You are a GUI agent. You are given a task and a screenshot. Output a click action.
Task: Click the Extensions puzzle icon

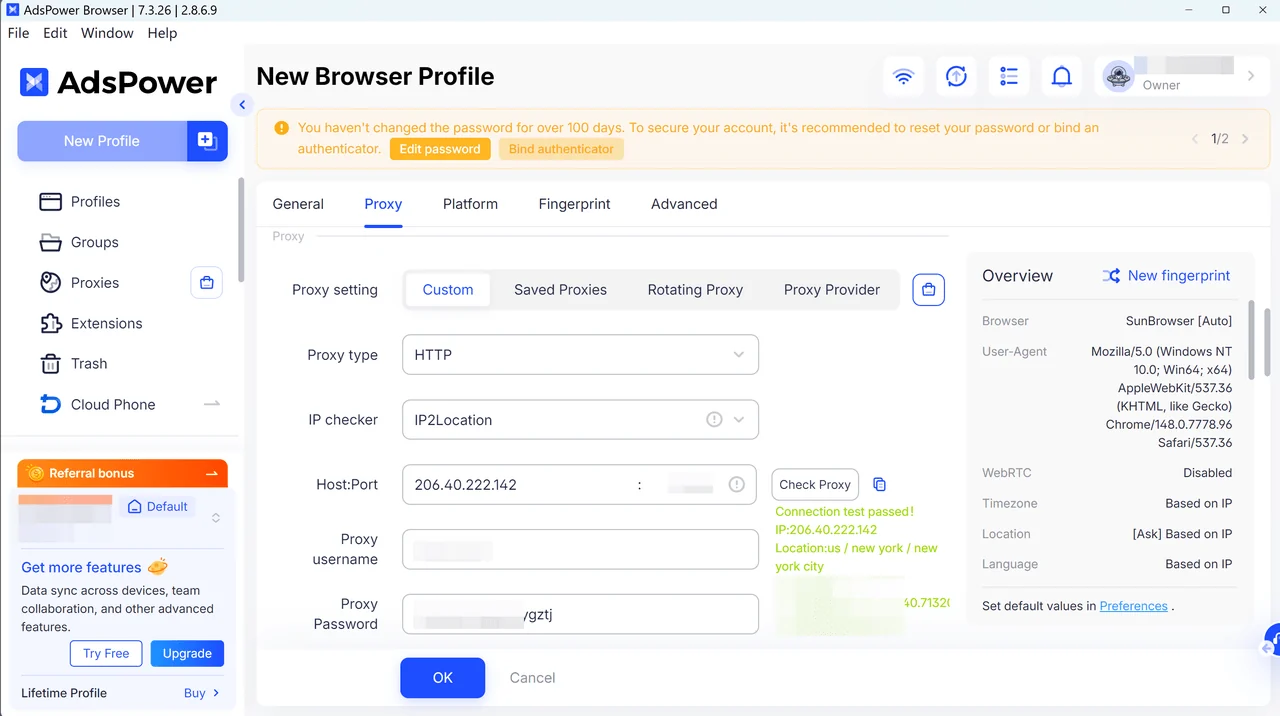click(50, 323)
